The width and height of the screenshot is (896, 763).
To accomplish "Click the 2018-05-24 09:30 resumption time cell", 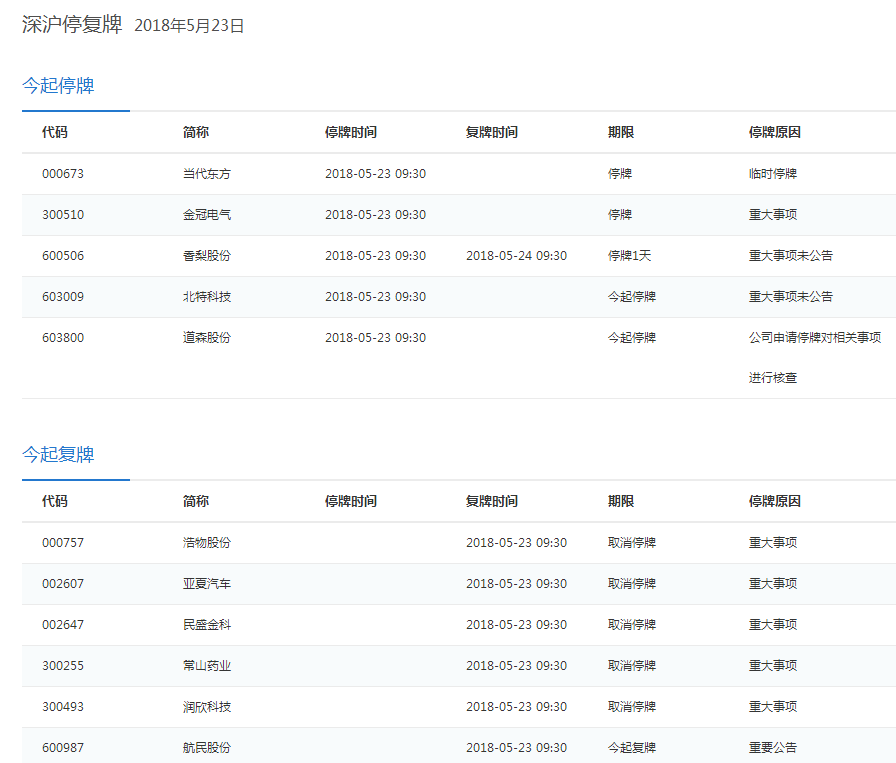I will [x=516, y=256].
